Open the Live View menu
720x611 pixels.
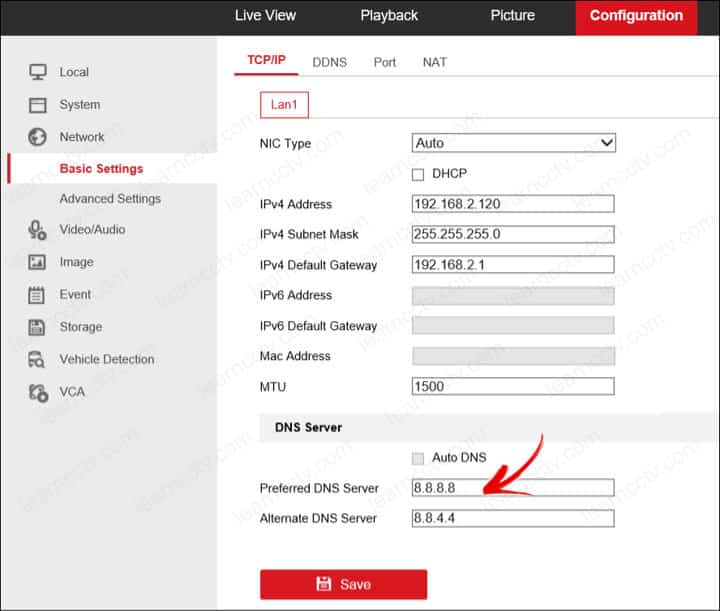(x=265, y=16)
